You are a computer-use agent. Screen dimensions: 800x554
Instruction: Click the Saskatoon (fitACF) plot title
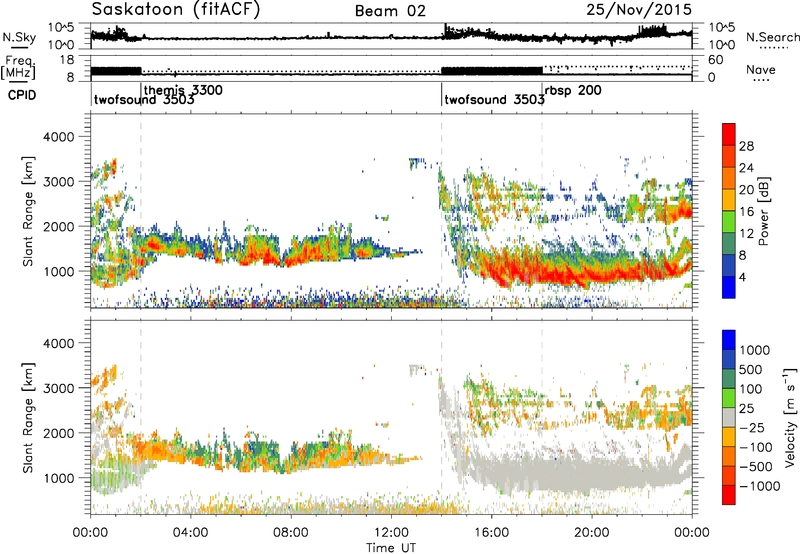176,9
